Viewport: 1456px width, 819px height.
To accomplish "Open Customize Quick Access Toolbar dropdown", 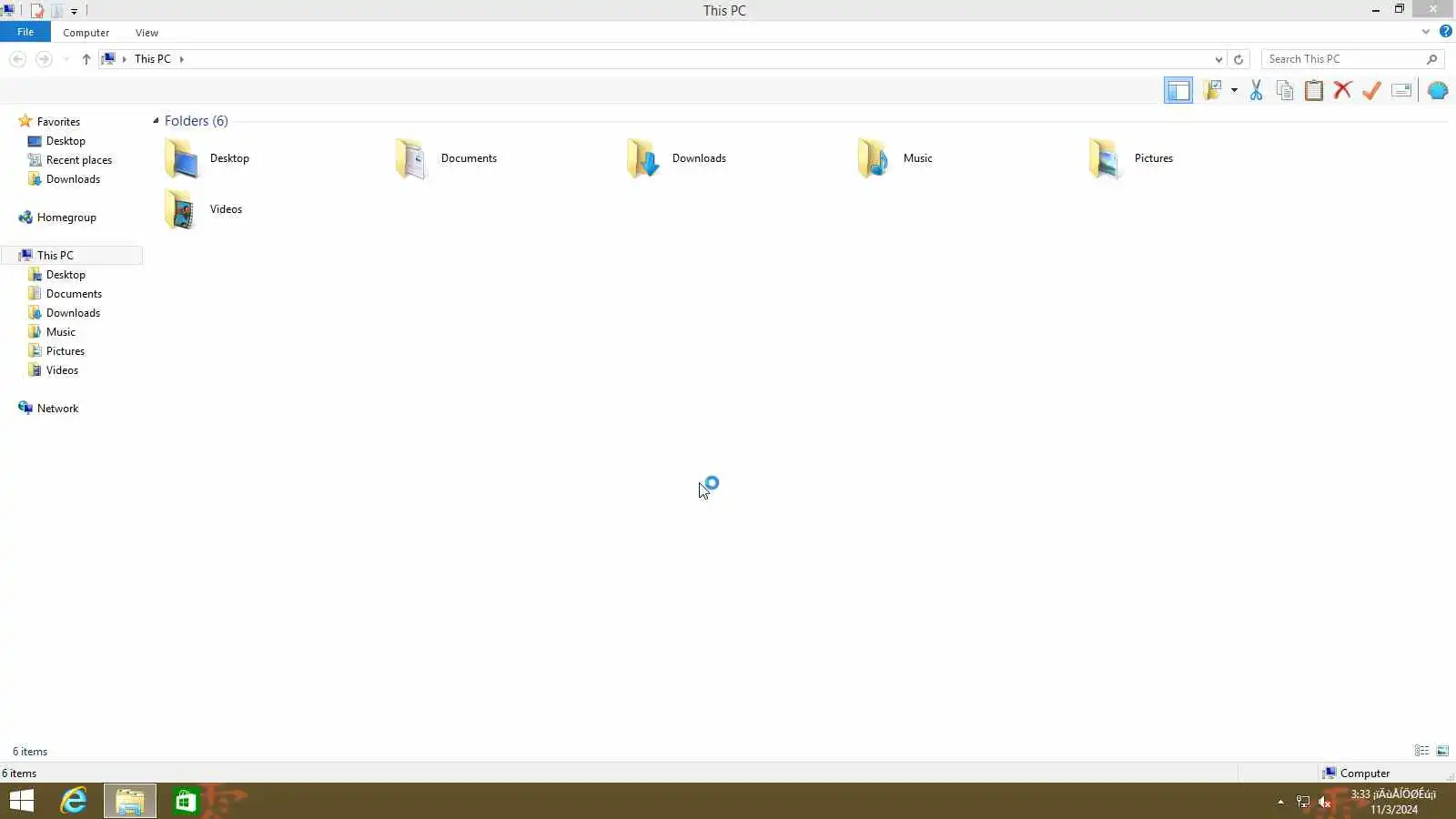I will [x=75, y=11].
